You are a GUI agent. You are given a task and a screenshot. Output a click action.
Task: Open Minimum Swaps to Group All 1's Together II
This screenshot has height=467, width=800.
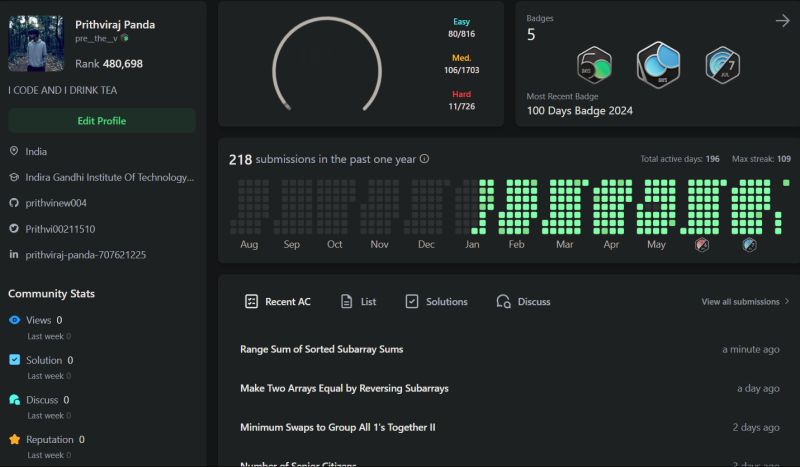click(x=338, y=427)
